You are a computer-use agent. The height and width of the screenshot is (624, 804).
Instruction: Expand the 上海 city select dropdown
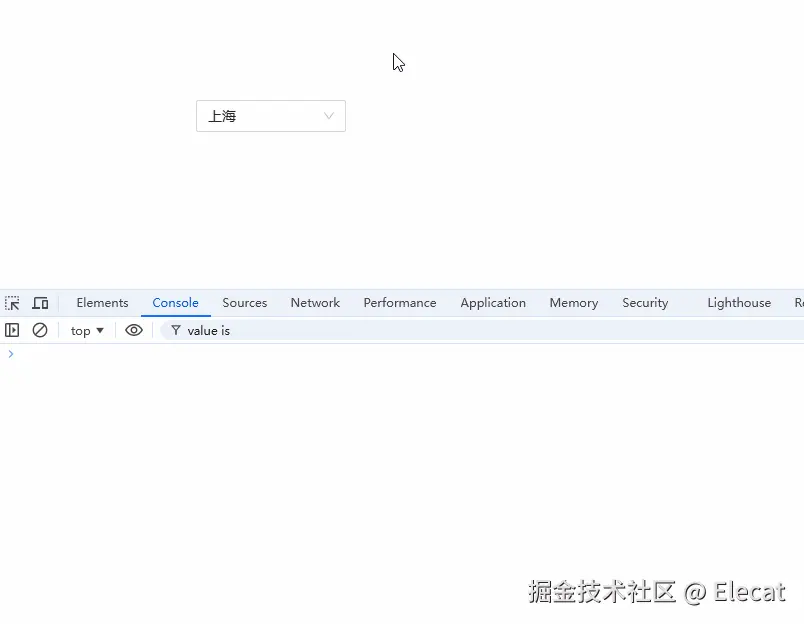[x=270, y=116]
